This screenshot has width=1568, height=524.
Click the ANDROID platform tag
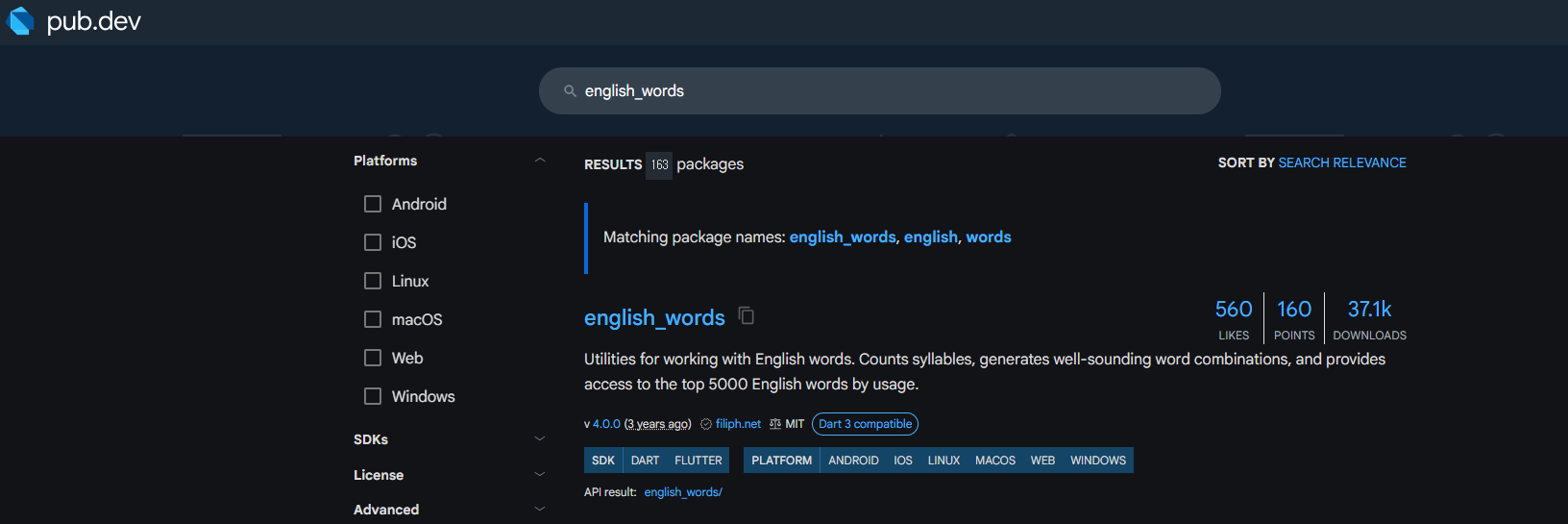point(853,461)
